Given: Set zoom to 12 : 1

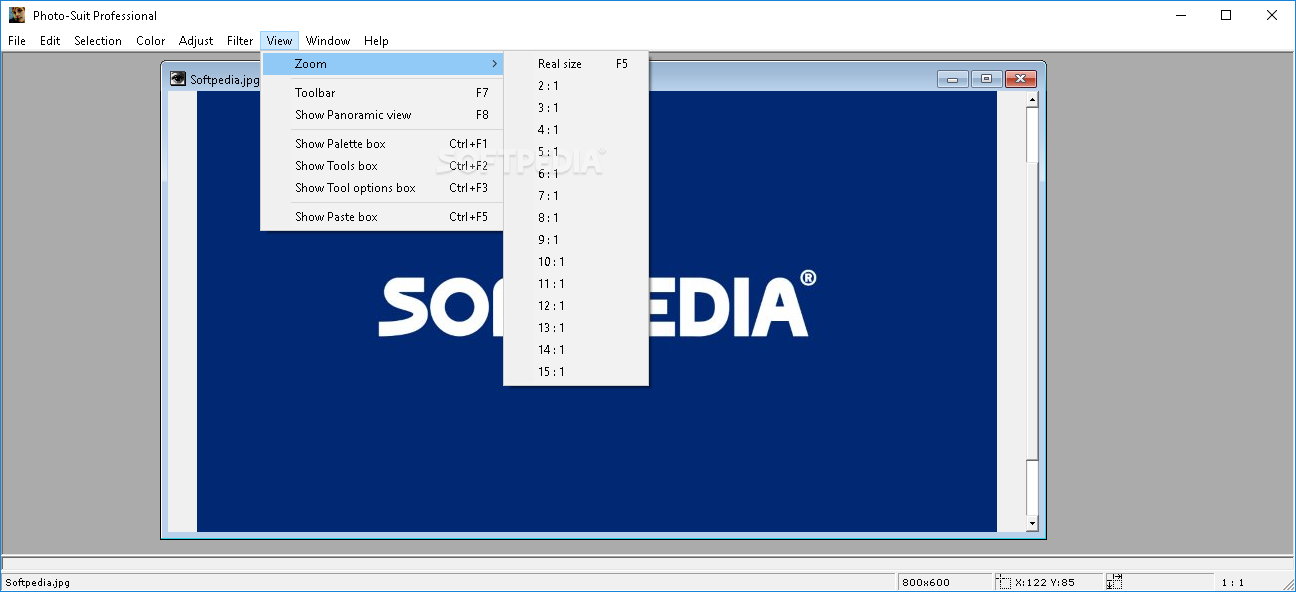Looking at the screenshot, I should click(576, 306).
